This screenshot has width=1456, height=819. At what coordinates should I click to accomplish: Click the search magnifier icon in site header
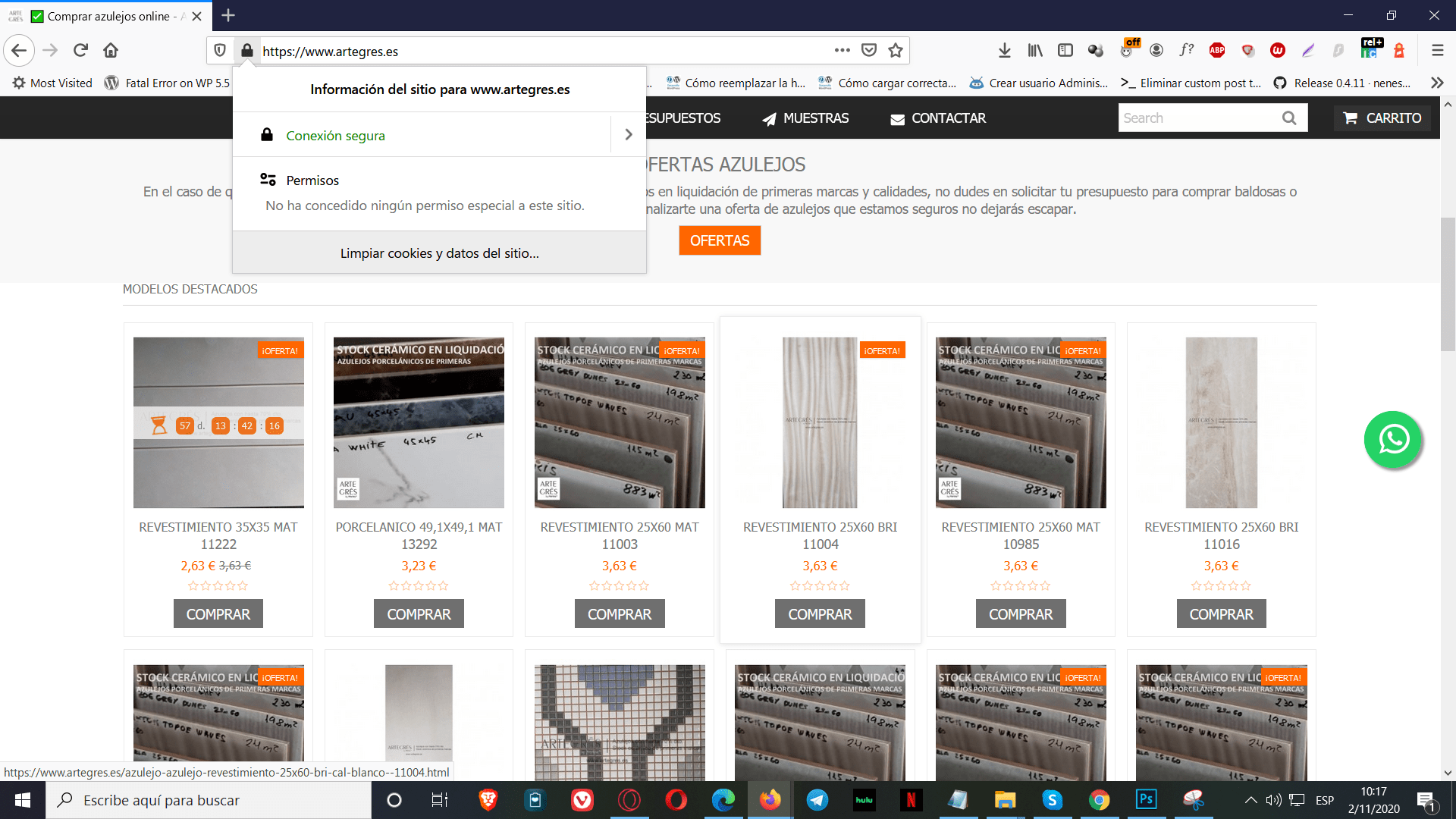coord(1289,118)
